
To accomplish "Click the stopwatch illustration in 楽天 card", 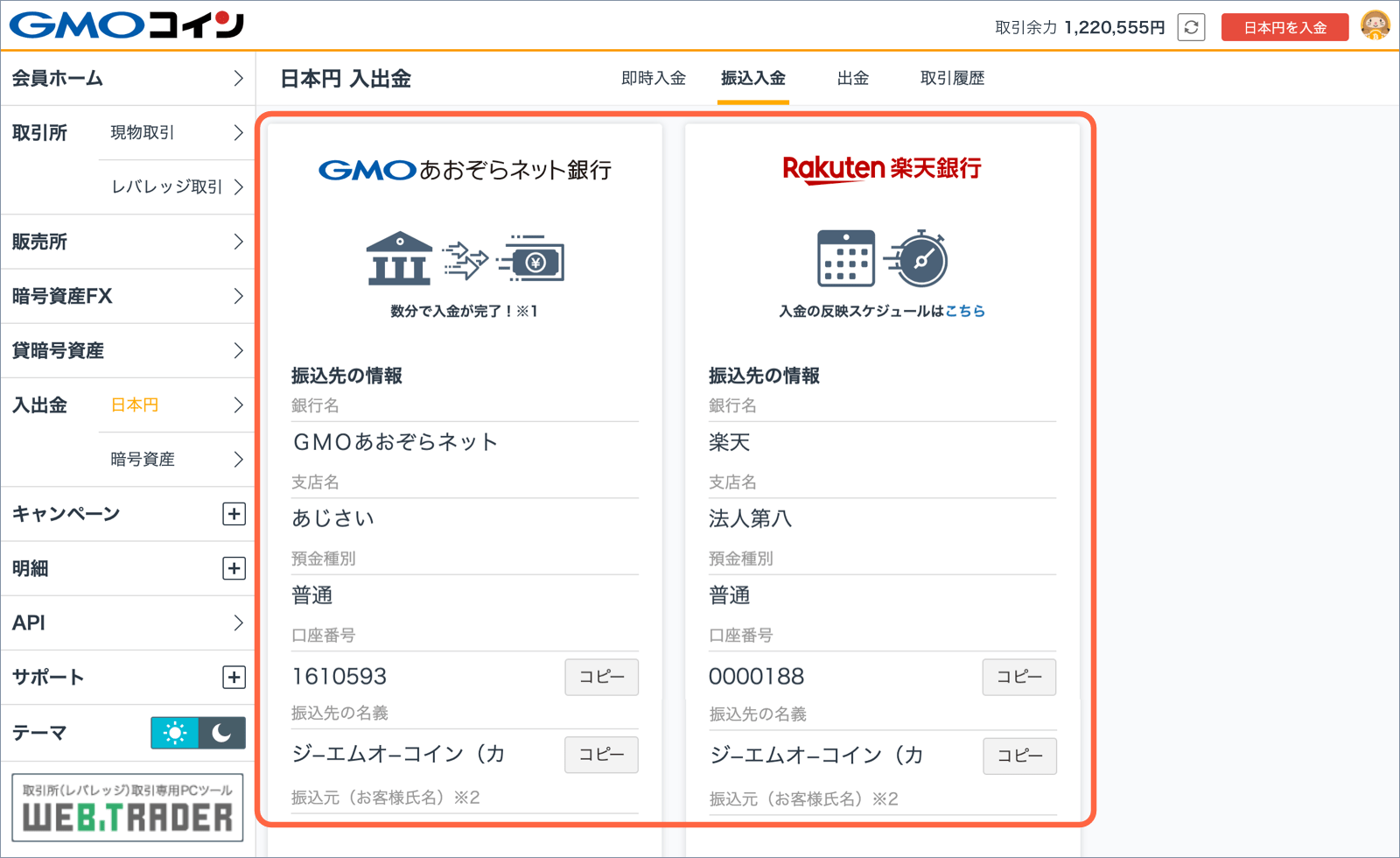I will tap(917, 258).
